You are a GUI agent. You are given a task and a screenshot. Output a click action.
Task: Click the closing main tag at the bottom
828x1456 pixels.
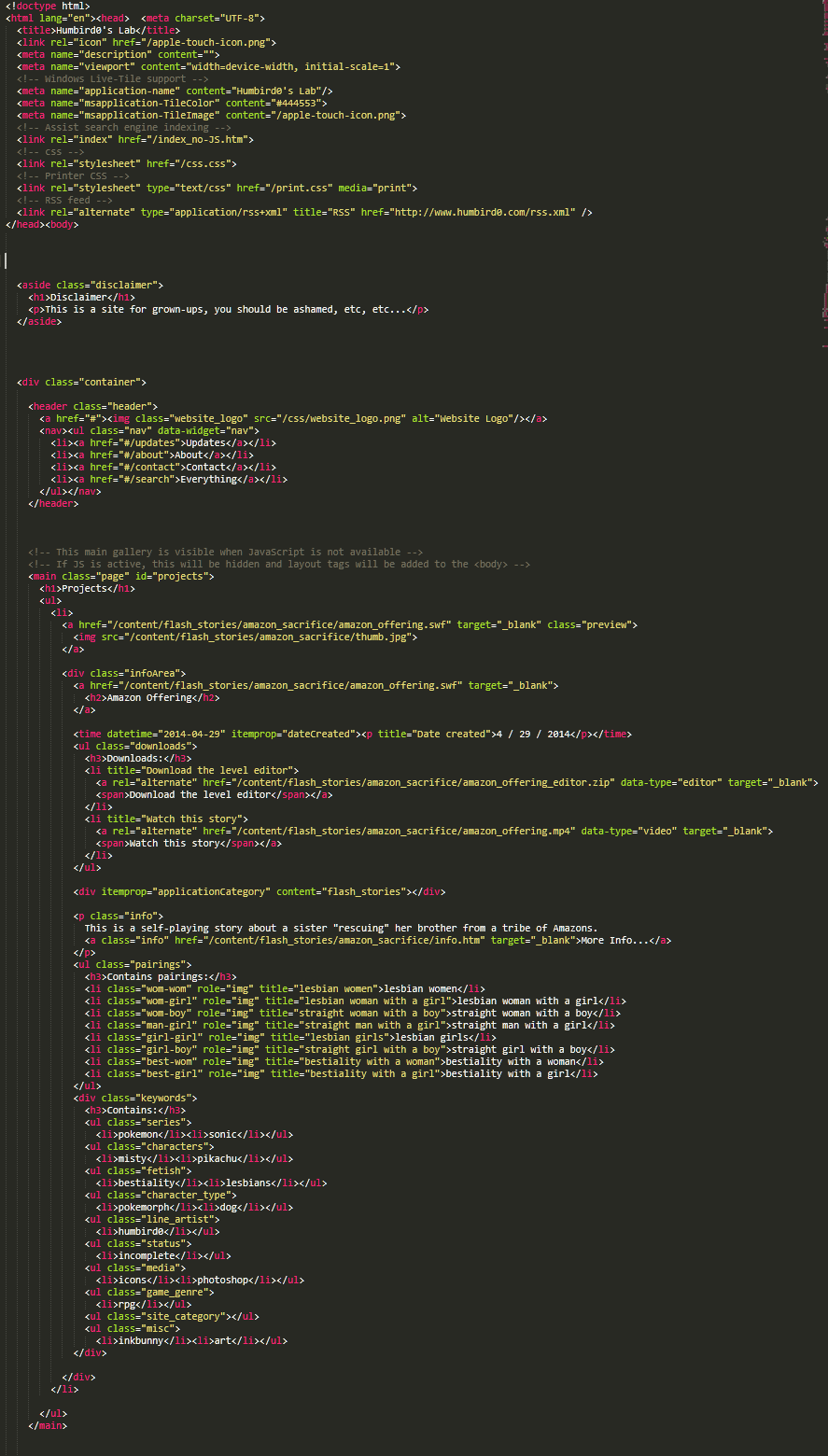point(48,1425)
